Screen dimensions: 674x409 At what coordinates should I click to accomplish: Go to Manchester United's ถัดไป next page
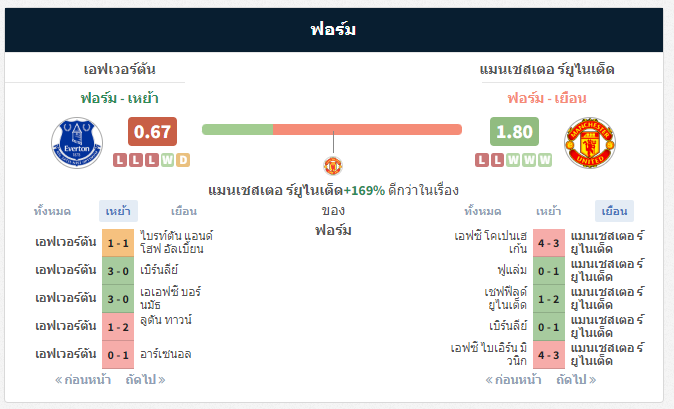tap(576, 380)
